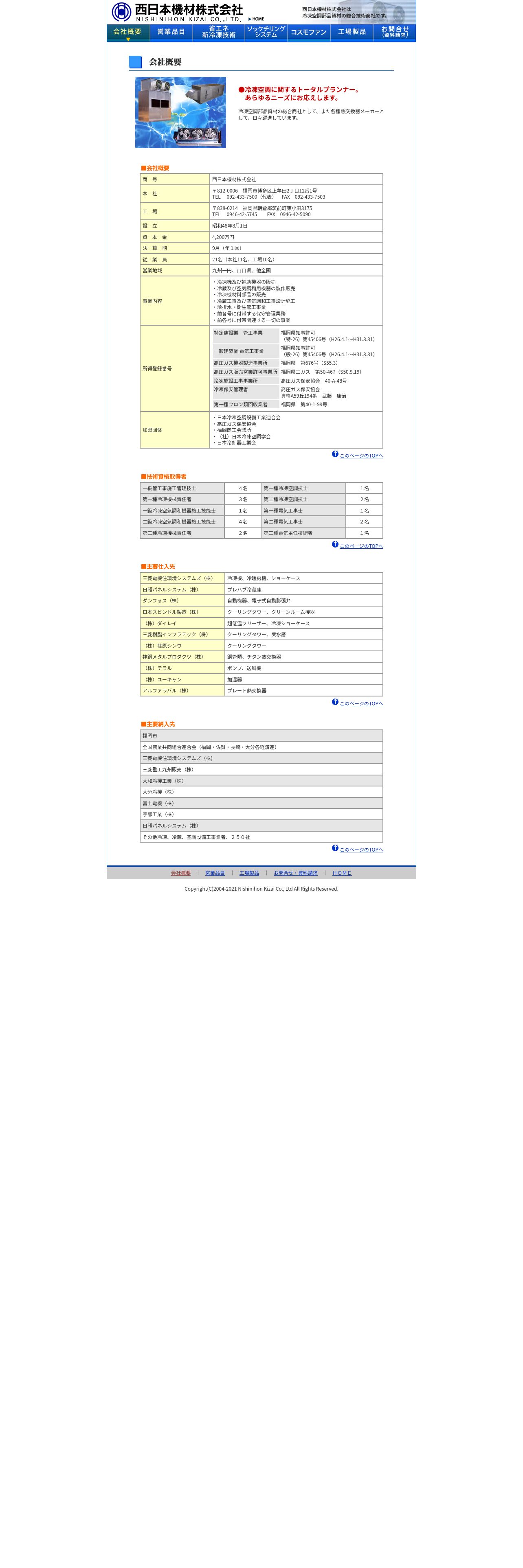Screen dimensions: 523x1568
Task: Click the プレート熱交換器 product cell
Action: click(x=304, y=691)
